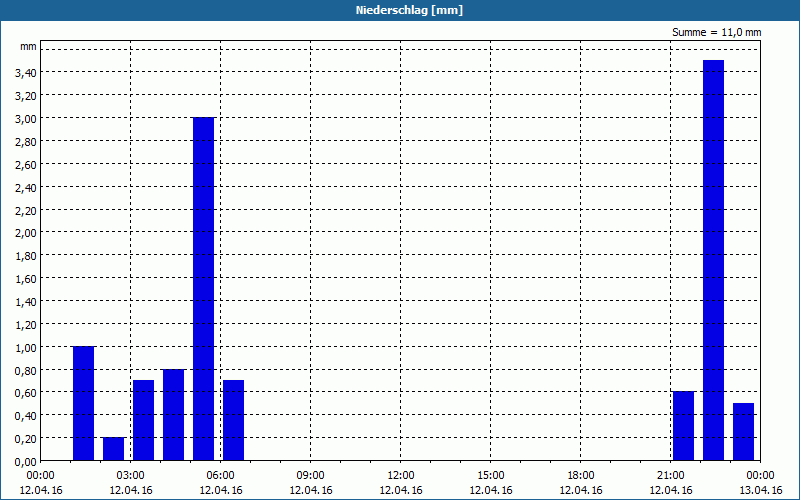Click the y-axis value 0,80
Viewport: 800px width, 500px height.
26,370
